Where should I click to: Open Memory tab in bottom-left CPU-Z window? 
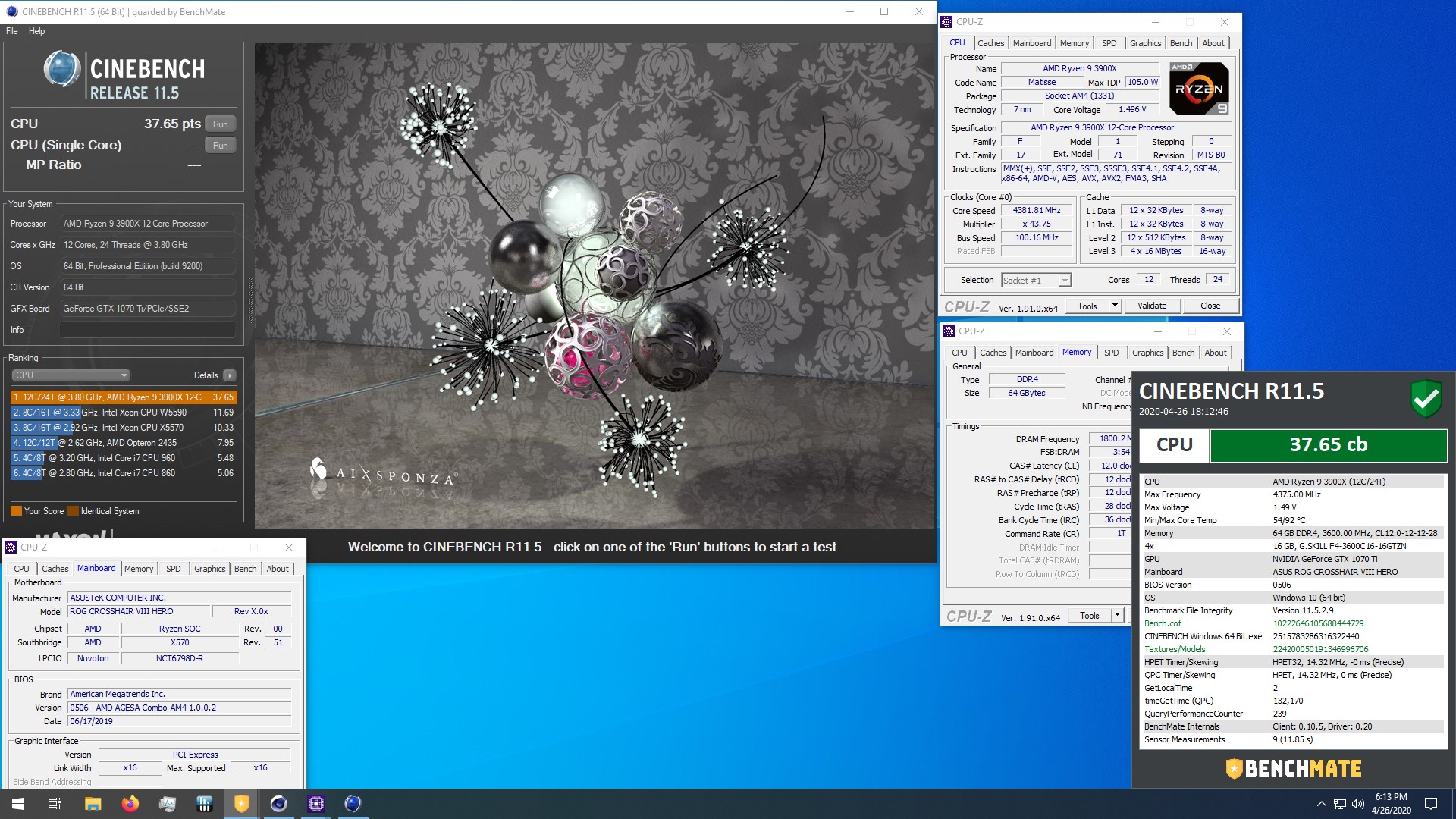(139, 569)
